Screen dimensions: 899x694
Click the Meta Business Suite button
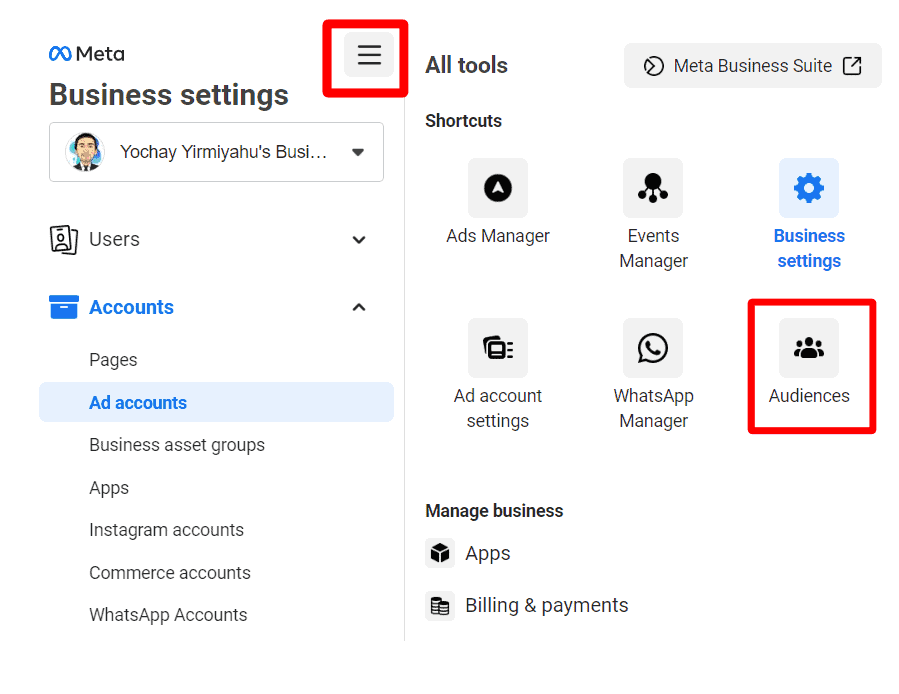pyautogui.click(x=752, y=66)
